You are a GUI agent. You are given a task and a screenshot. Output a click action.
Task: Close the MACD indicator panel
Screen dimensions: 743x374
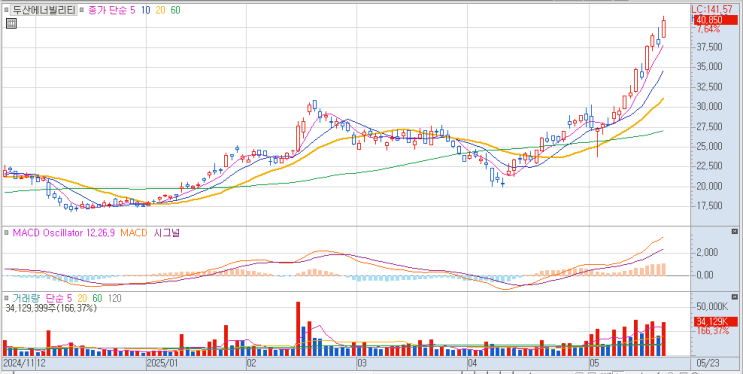point(734,231)
